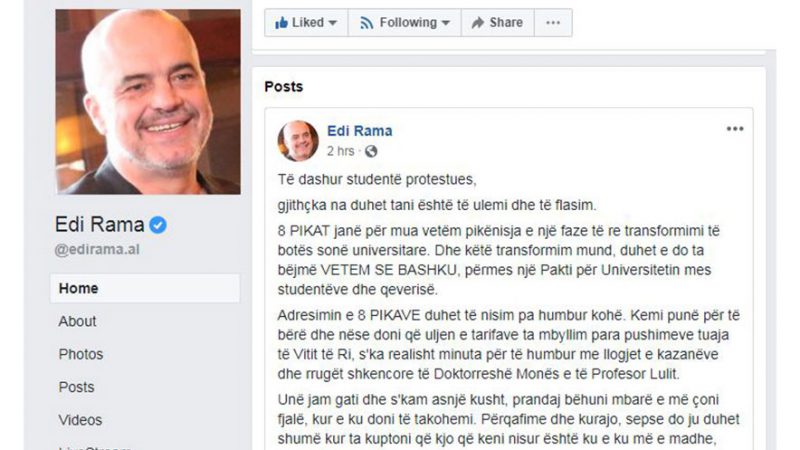The width and height of the screenshot is (800, 450).
Task: Click the Edi Rama author name link
Action: pyautogui.click(x=360, y=131)
